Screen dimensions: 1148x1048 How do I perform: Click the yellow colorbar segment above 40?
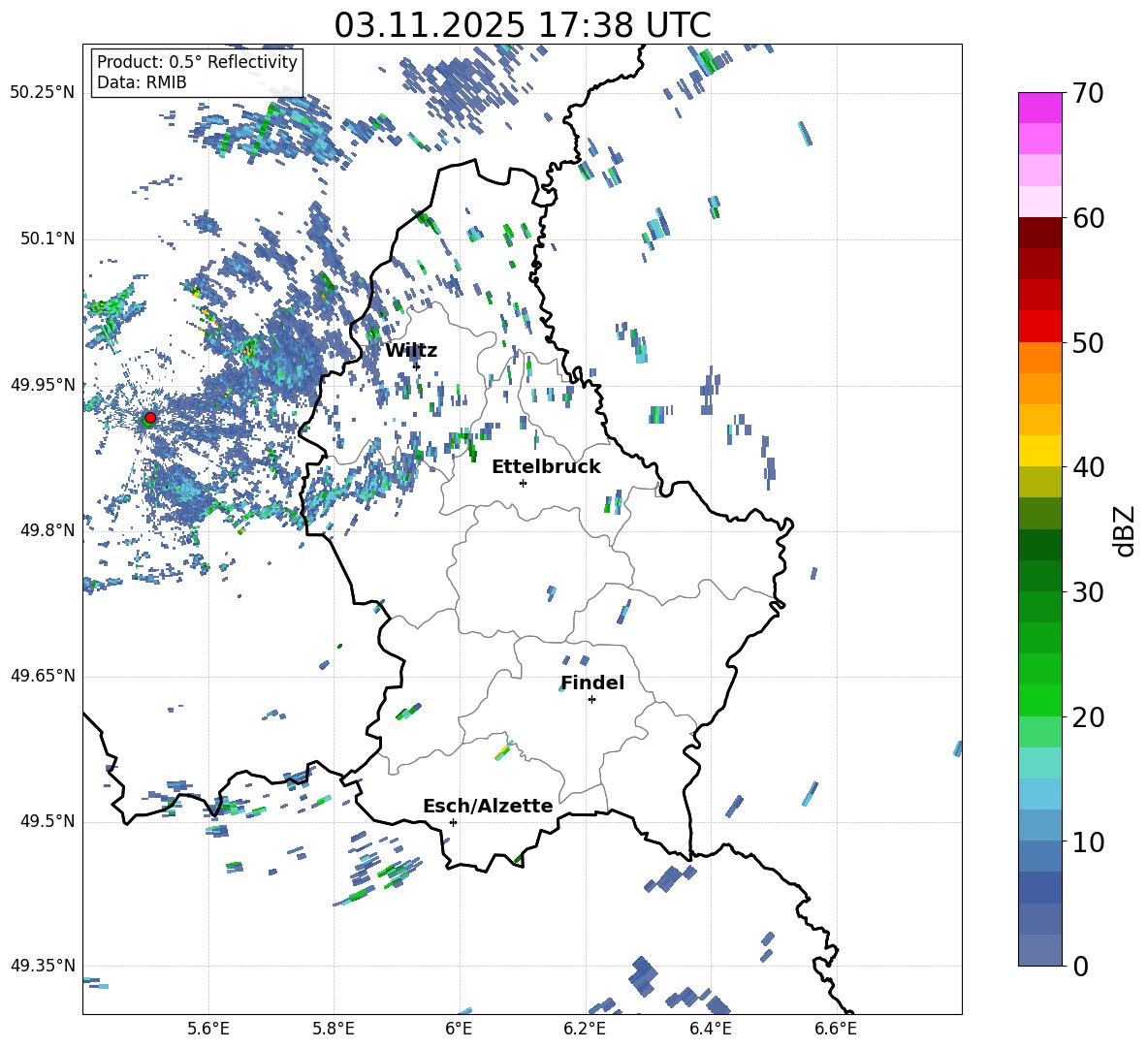pos(1040,451)
